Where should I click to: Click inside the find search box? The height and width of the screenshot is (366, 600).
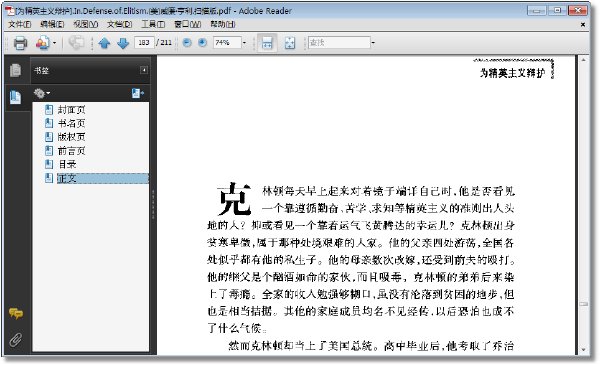[339, 42]
